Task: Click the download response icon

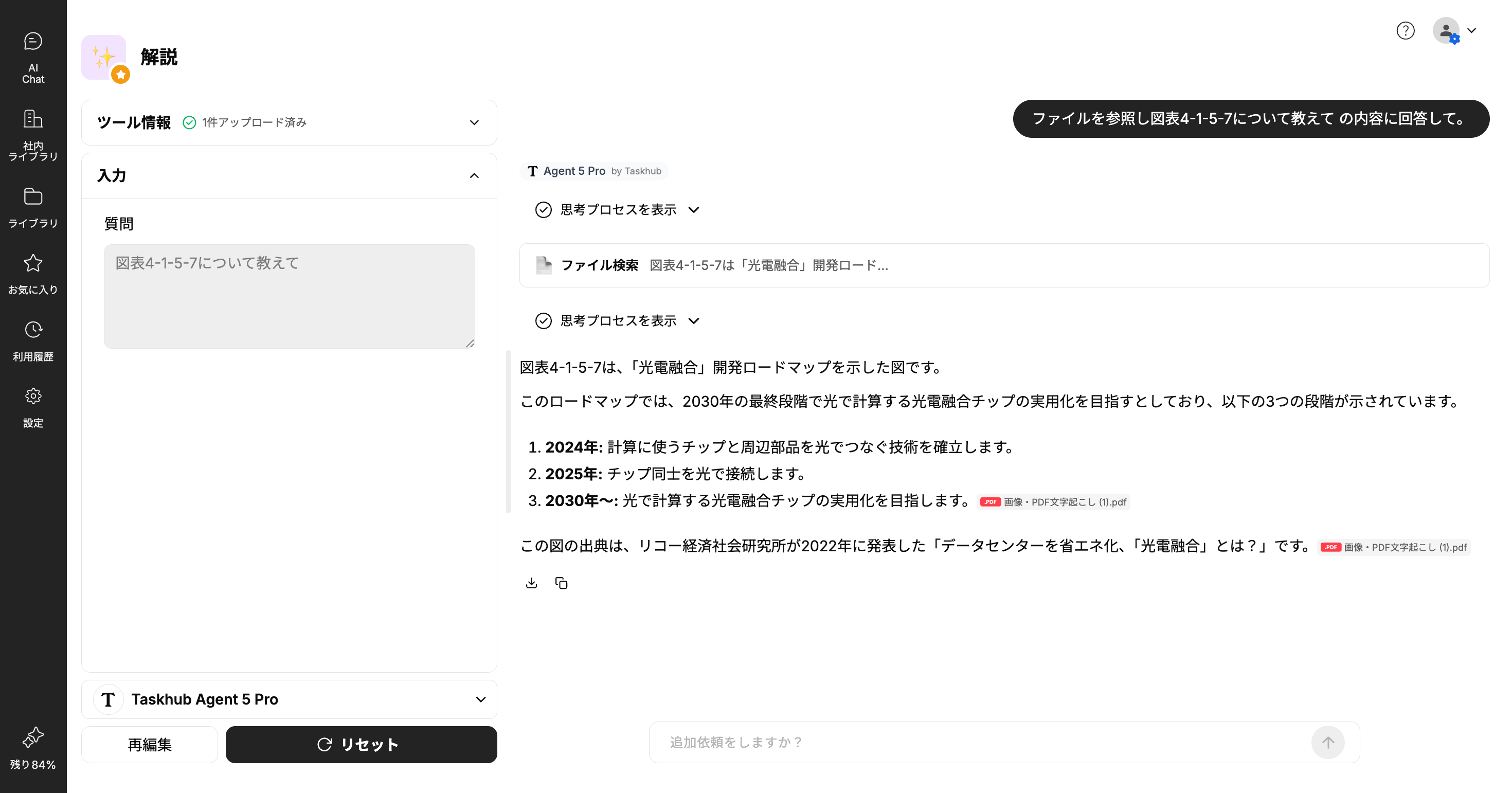Action: click(531, 583)
